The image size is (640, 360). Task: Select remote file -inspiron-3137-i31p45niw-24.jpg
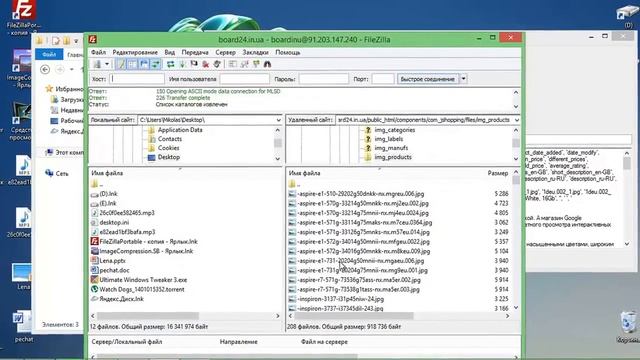340,299
